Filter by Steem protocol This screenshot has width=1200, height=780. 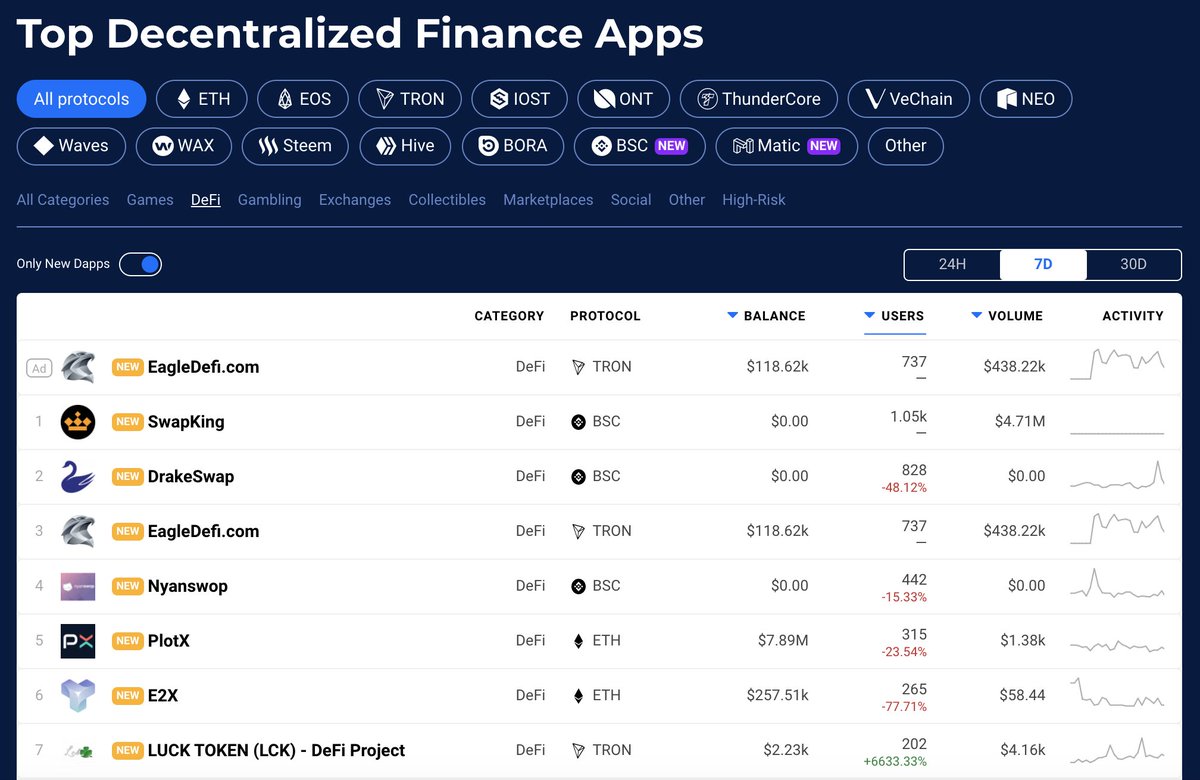pos(295,146)
